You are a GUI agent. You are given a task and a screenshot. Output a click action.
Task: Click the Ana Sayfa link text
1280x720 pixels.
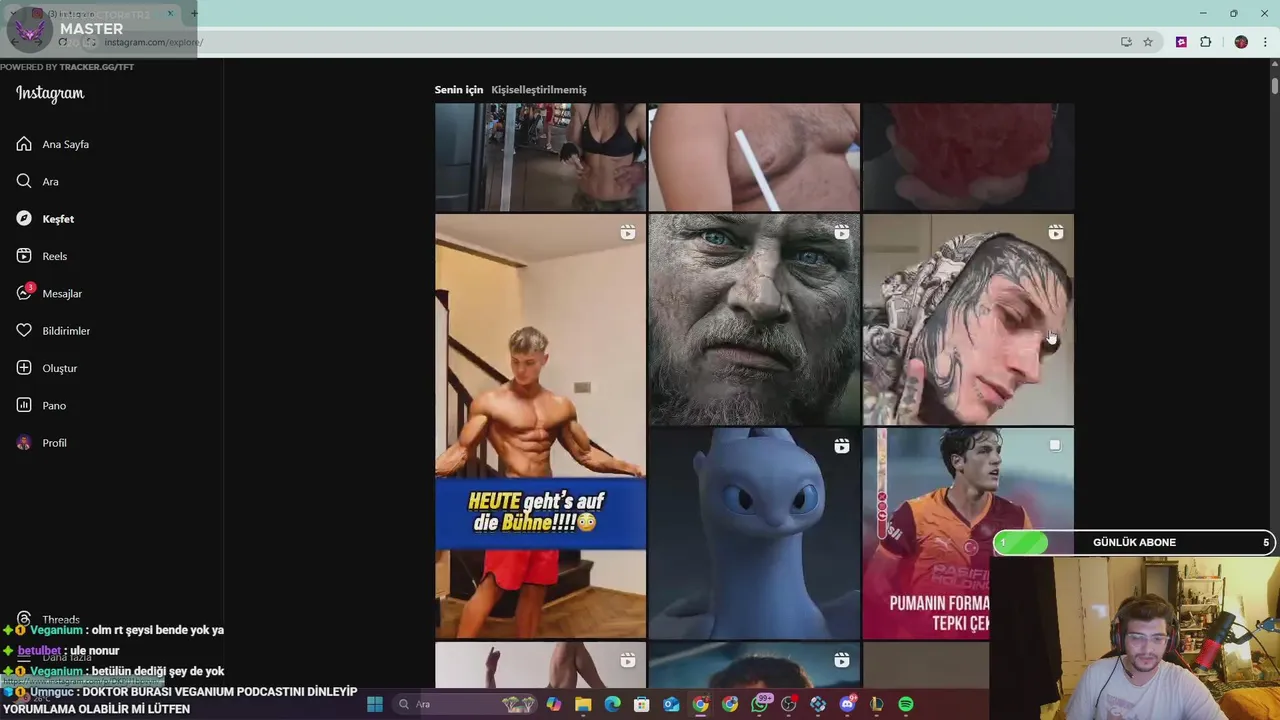point(66,144)
